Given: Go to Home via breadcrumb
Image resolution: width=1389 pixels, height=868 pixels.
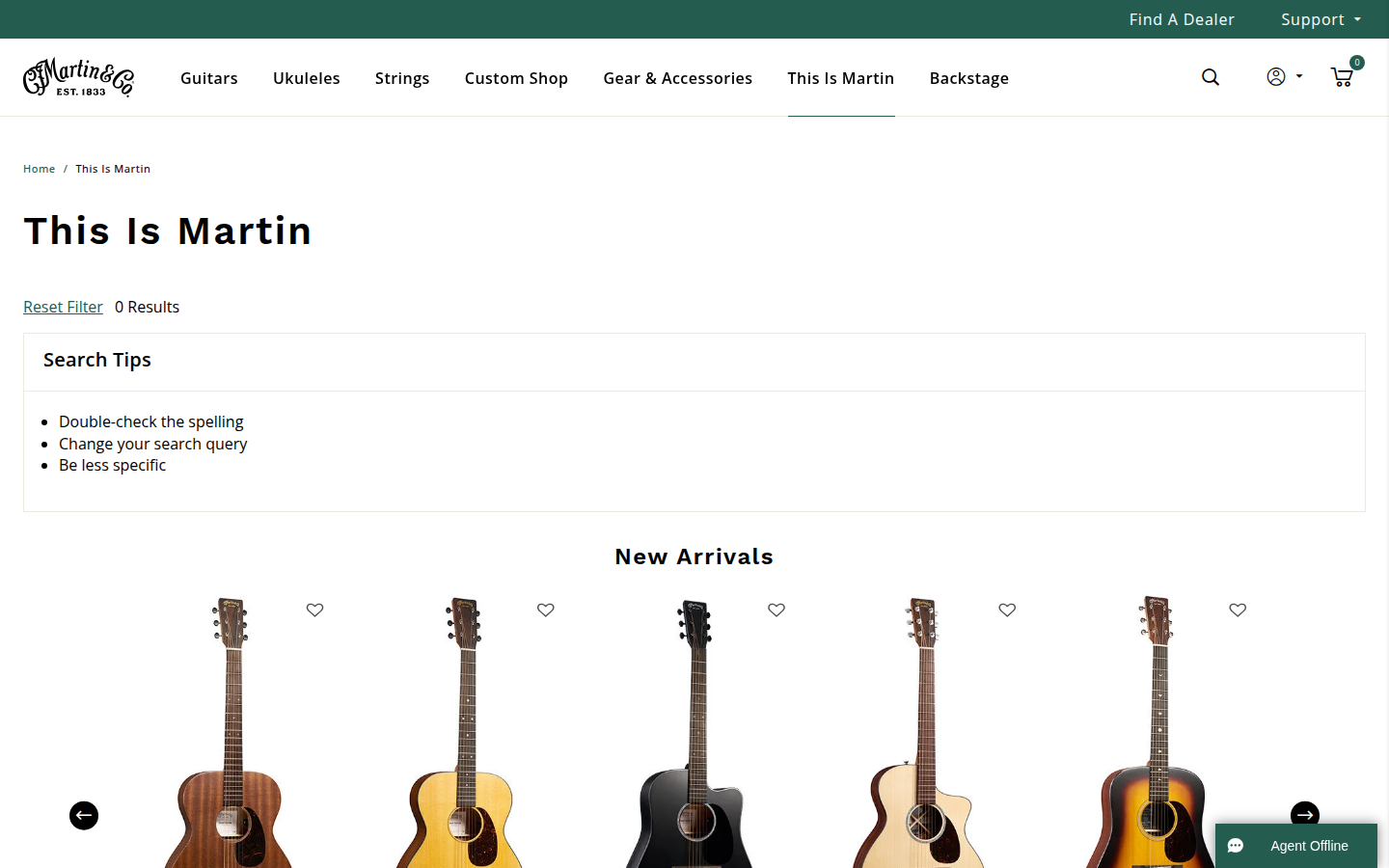Looking at the screenshot, I should tap(40, 169).
